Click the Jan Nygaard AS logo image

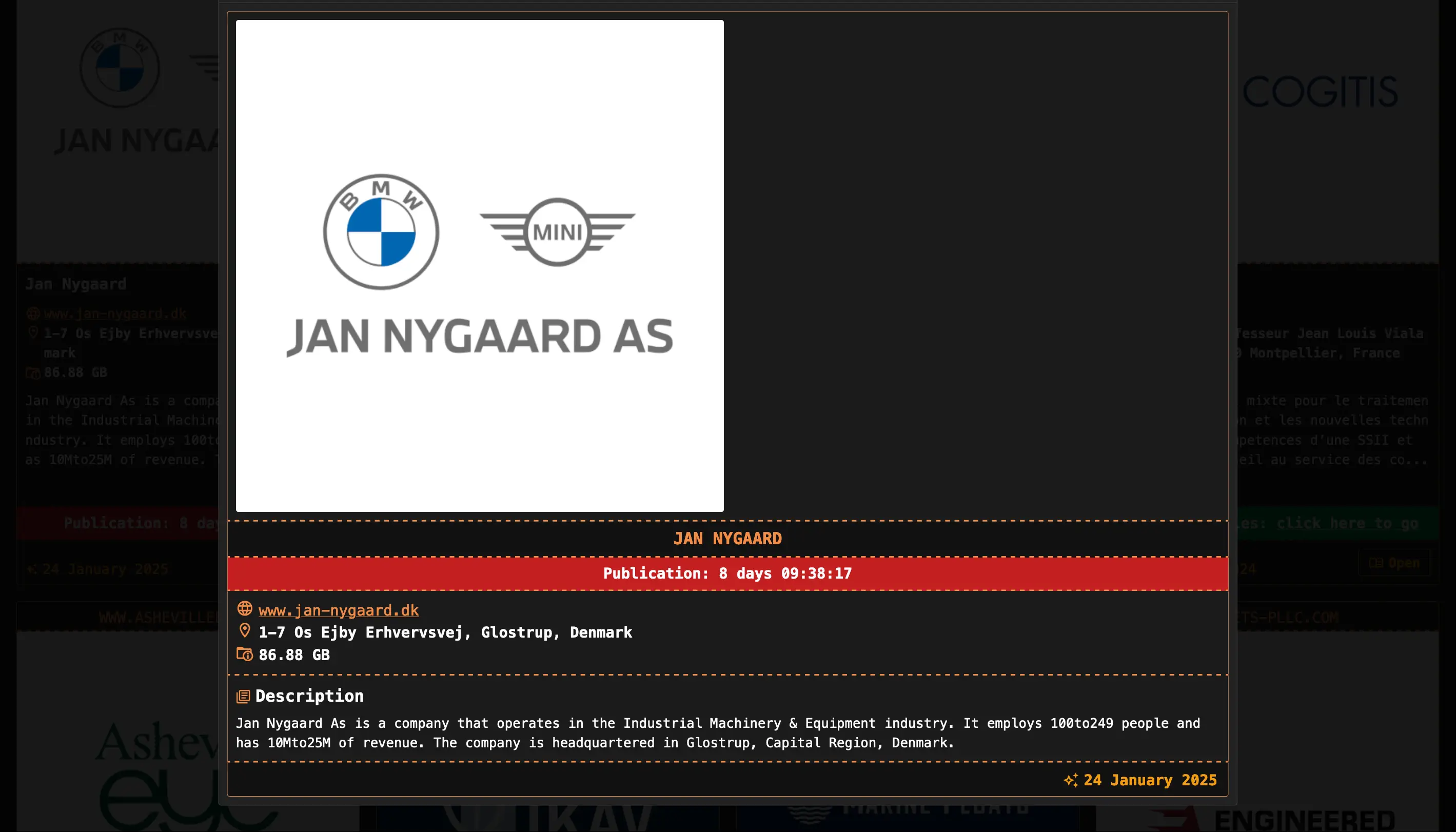pyautogui.click(x=479, y=337)
